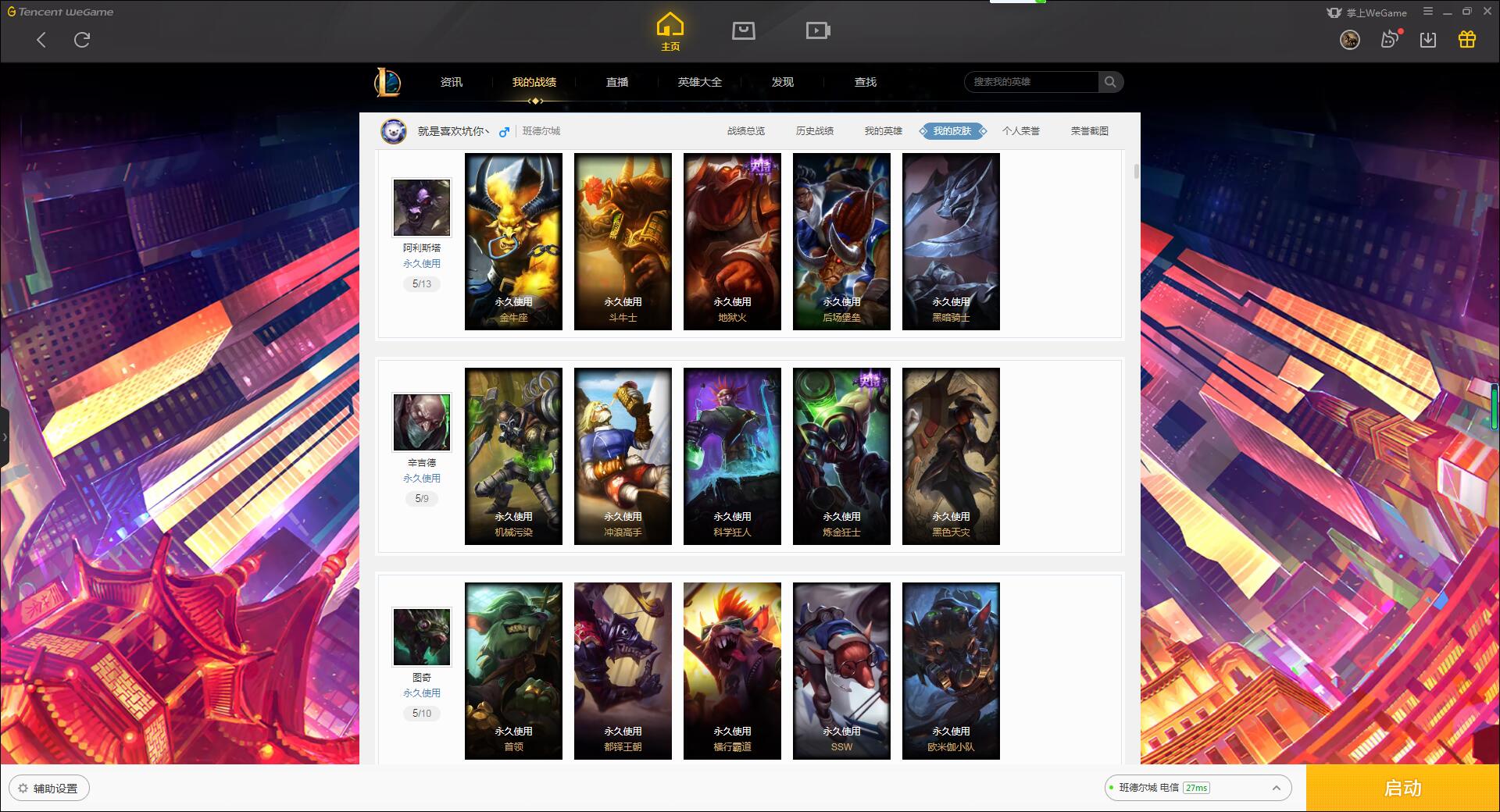Screen dimensions: 1500x812
Task: Open the 横行霸道 skin card
Action: click(732, 671)
